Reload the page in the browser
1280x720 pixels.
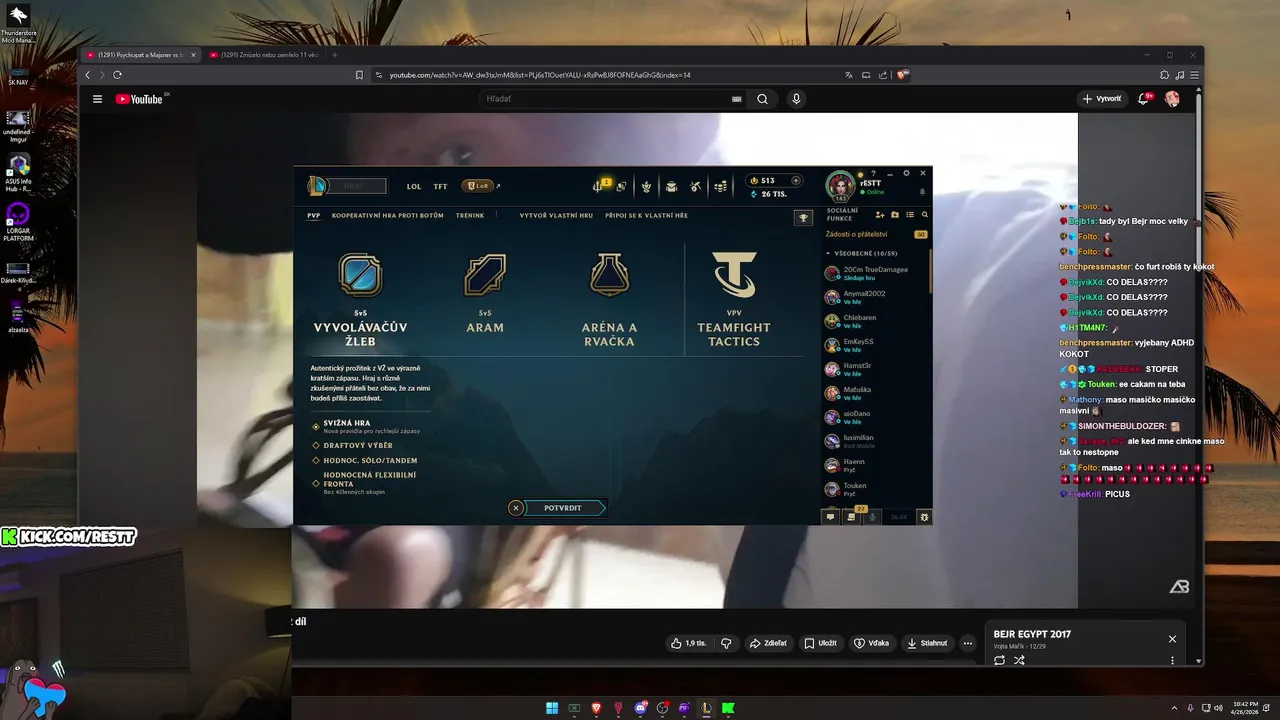coord(117,75)
